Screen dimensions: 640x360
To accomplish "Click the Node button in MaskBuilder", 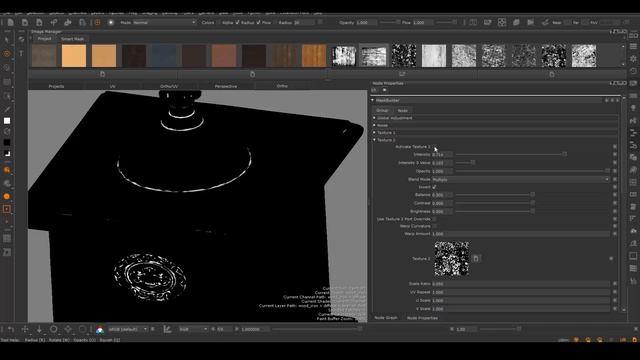I will (403, 111).
